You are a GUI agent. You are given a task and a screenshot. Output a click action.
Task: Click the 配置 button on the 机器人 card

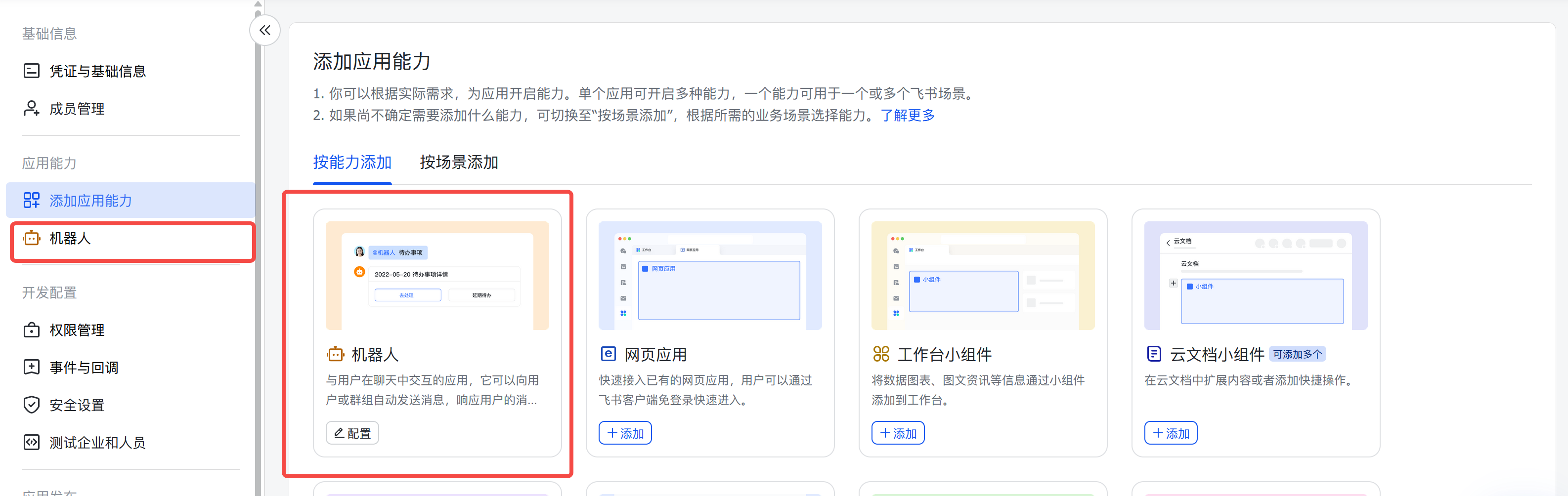coord(352,432)
